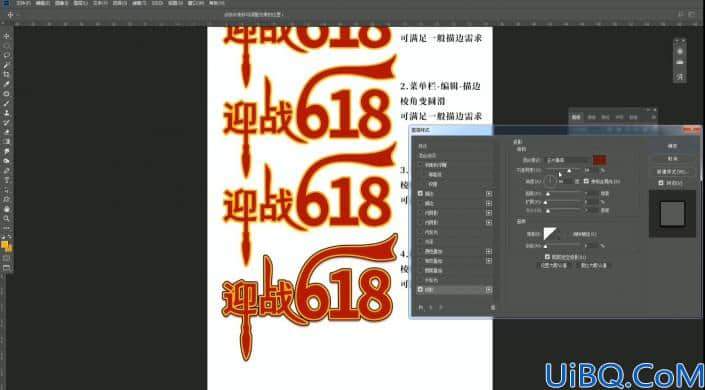The image size is (705, 390).
Task: Open the workspace switcher in options bar
Action: pyautogui.click(x=692, y=14)
